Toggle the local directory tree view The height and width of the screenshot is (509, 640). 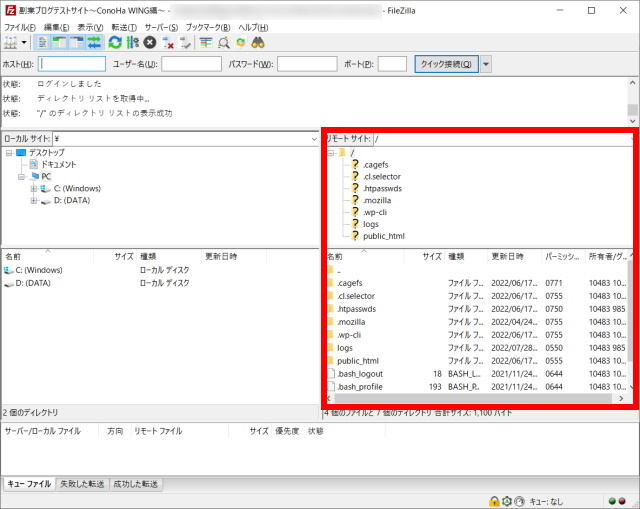pyautogui.click(x=60, y=43)
